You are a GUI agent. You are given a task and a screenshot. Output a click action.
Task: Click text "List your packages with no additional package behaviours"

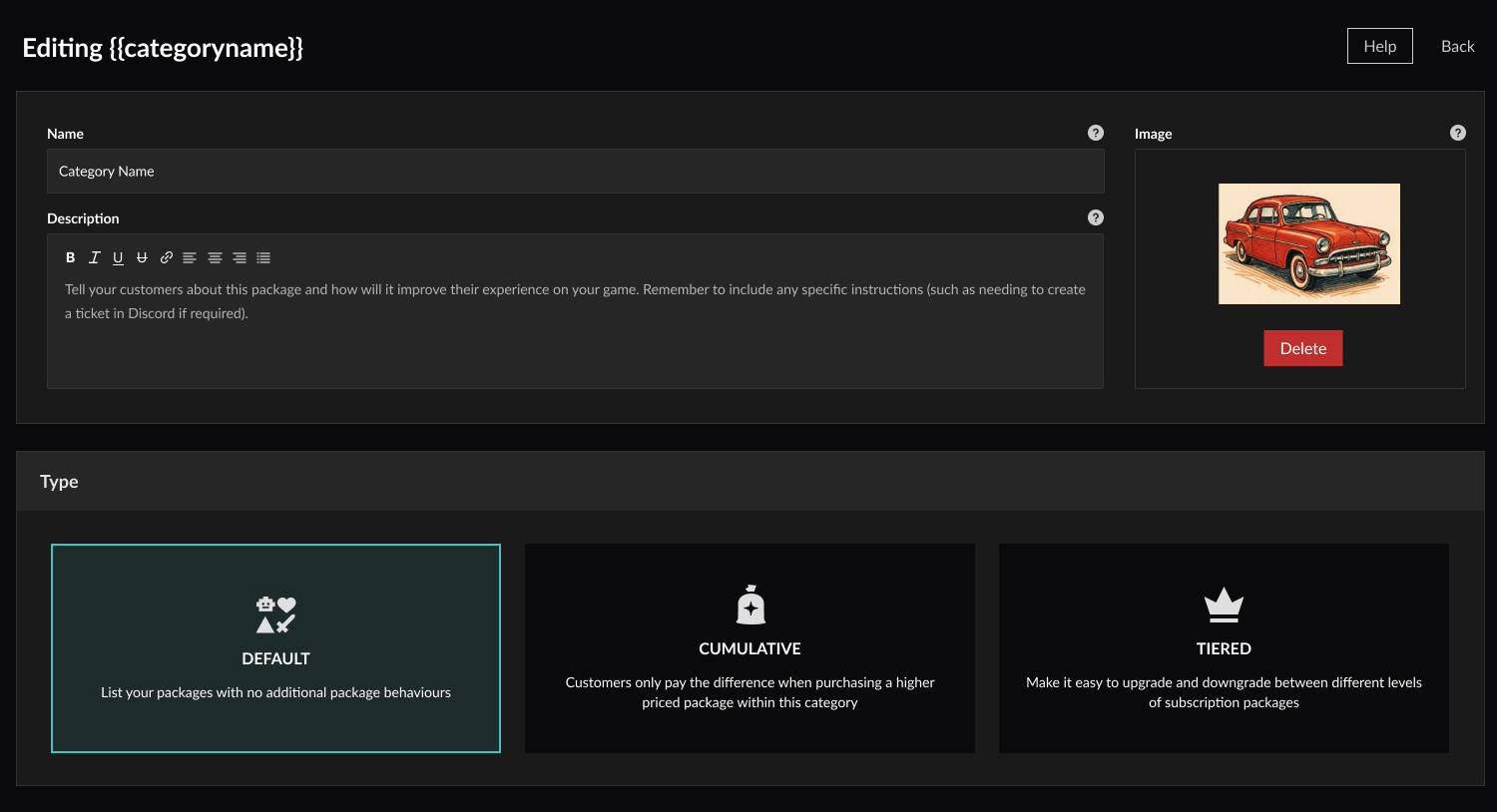[275, 692]
